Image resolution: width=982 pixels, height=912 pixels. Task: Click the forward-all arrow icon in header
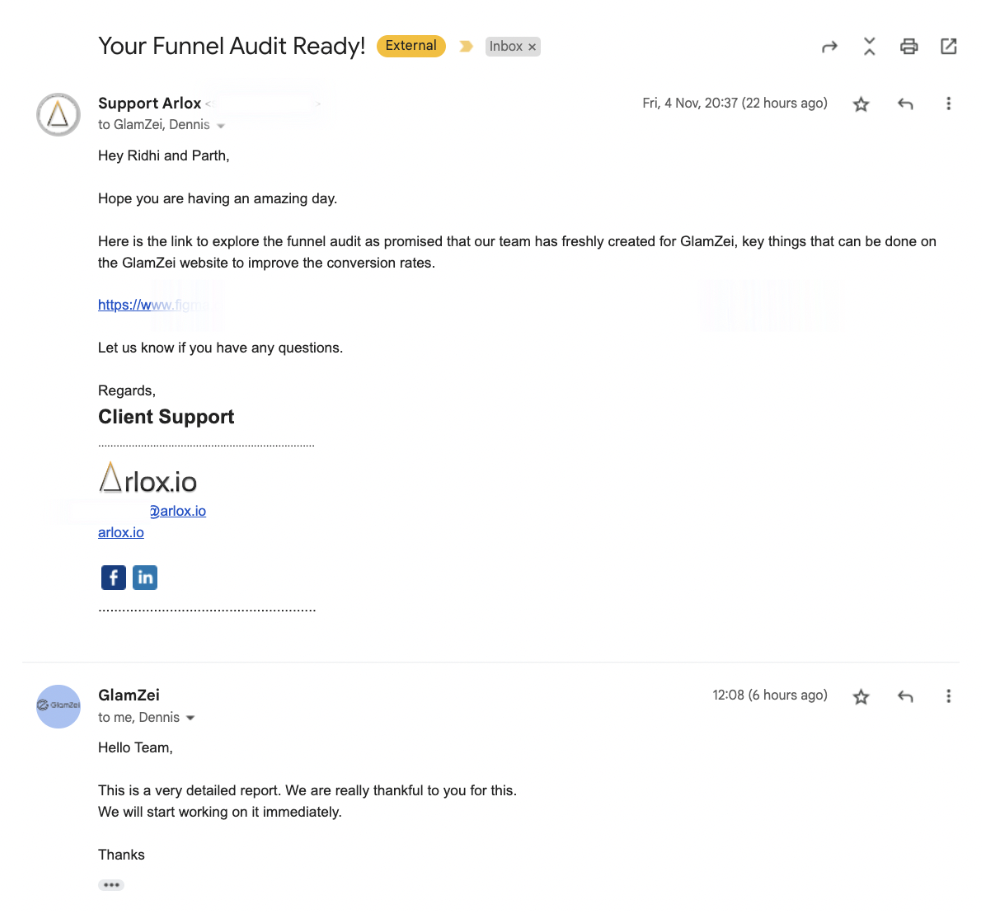829,46
